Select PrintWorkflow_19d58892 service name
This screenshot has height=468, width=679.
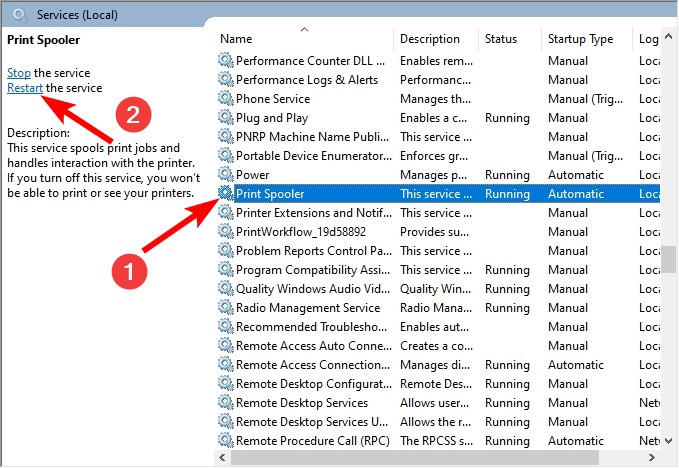pyautogui.click(x=301, y=232)
